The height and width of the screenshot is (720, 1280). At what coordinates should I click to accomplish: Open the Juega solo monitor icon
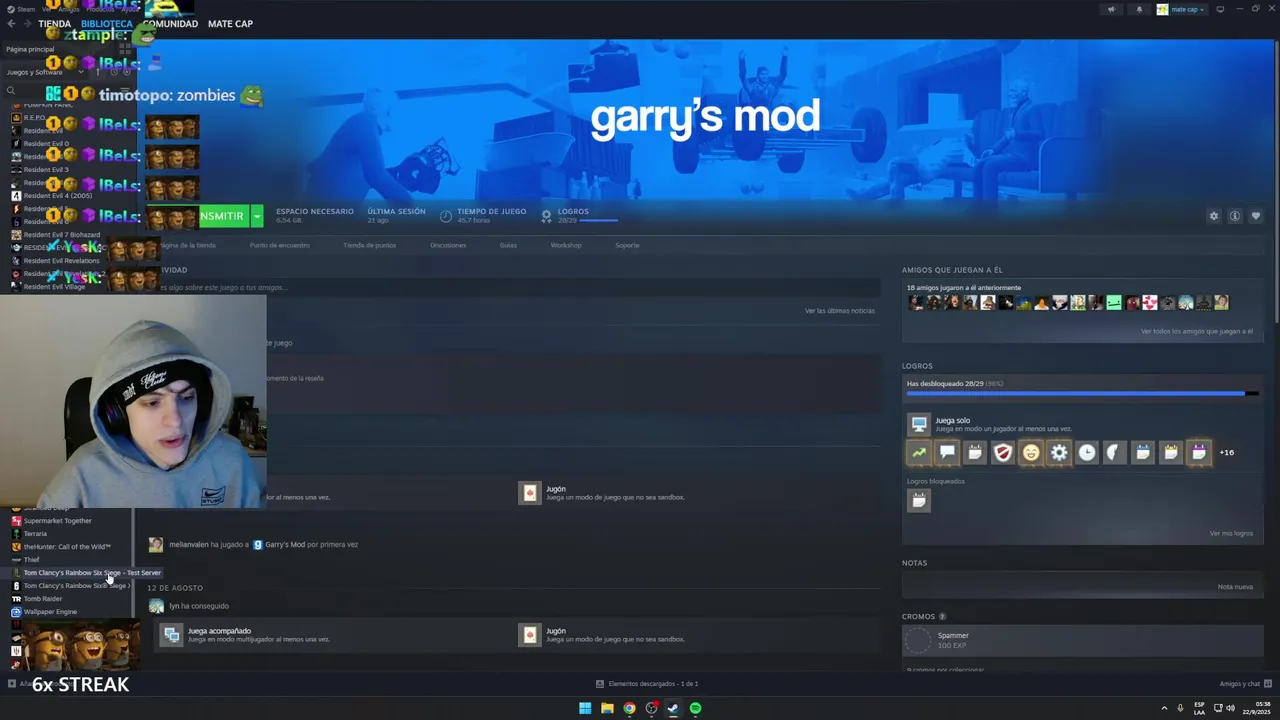pyautogui.click(x=919, y=424)
